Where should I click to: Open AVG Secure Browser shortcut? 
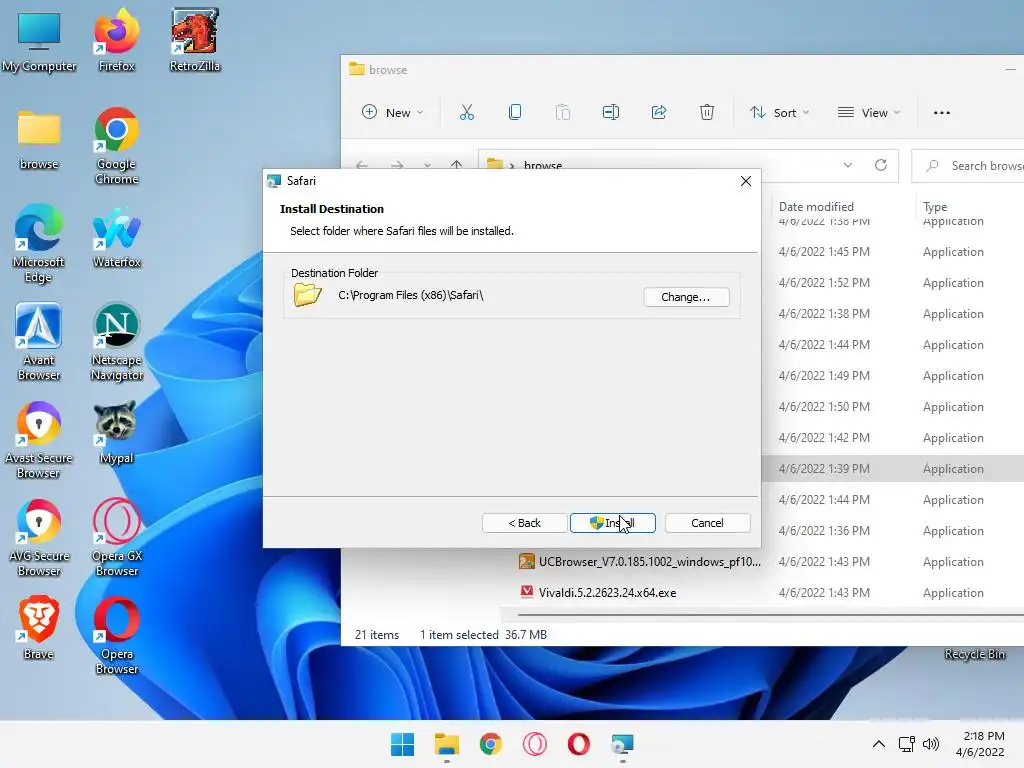tap(39, 538)
